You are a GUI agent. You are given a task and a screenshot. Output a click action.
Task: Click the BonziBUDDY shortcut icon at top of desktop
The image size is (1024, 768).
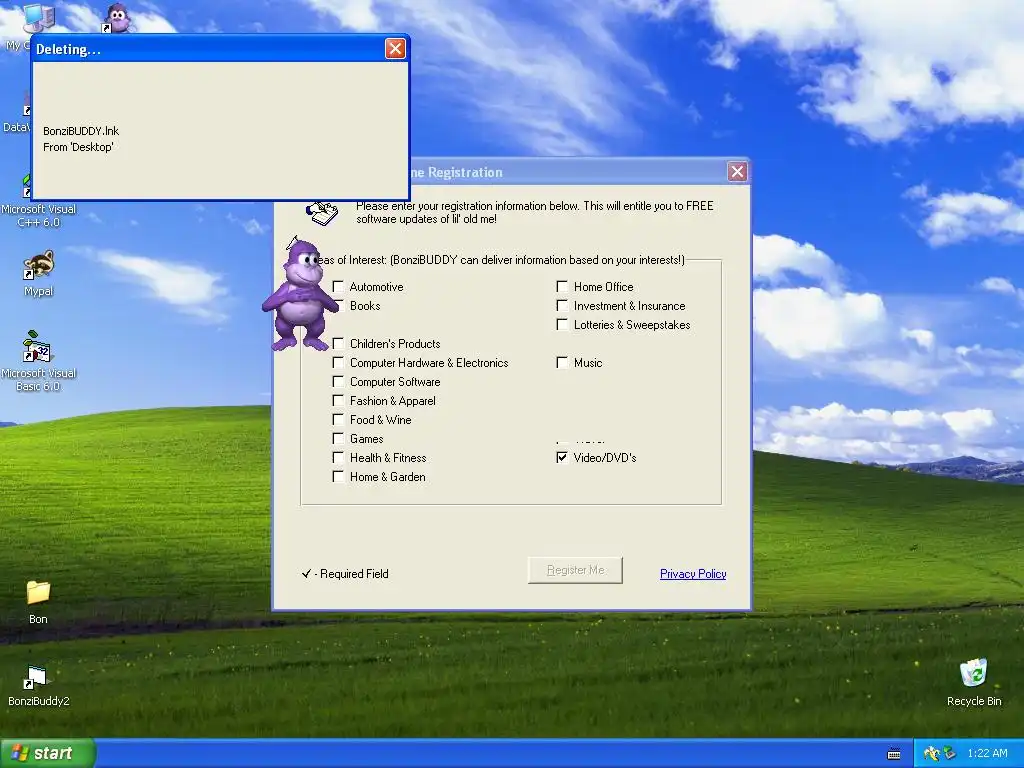coord(117,18)
